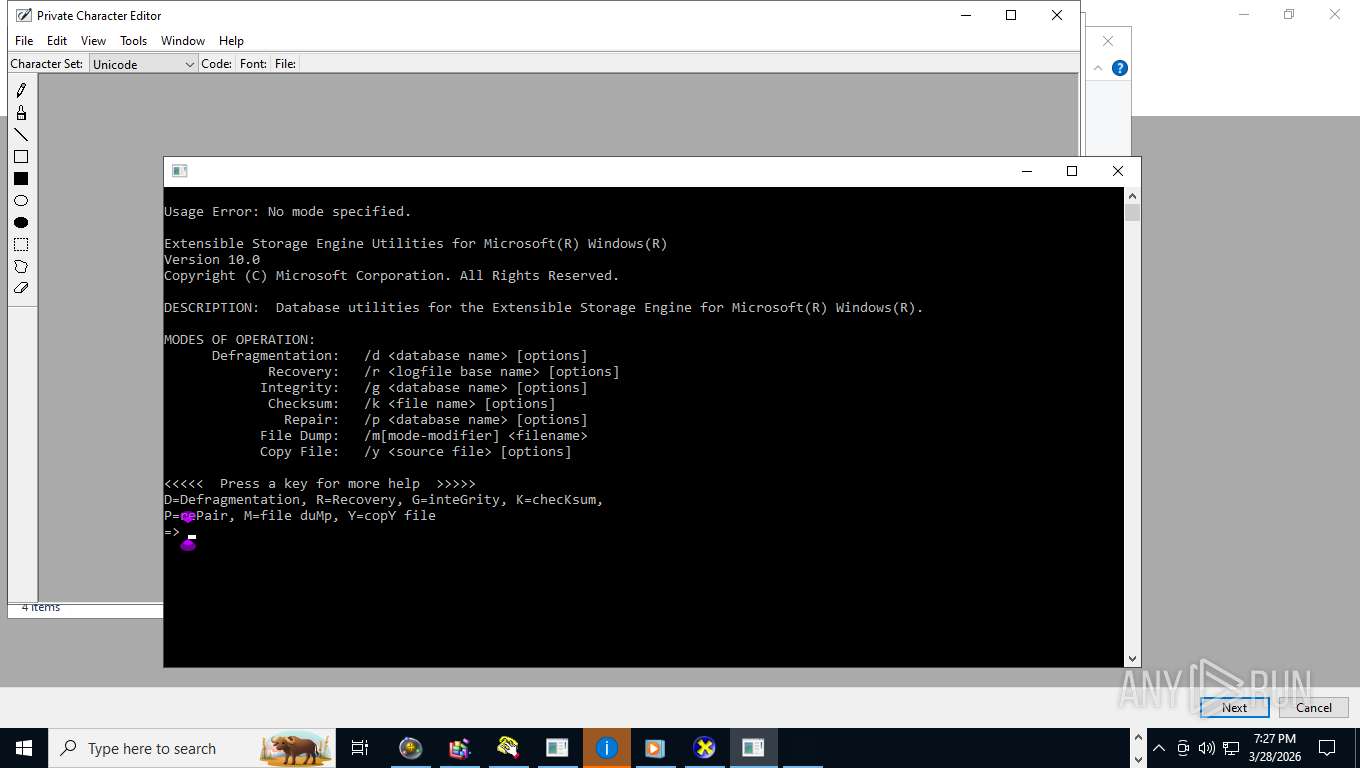Click the taskbar speaker volume icon

pyautogui.click(x=1207, y=748)
